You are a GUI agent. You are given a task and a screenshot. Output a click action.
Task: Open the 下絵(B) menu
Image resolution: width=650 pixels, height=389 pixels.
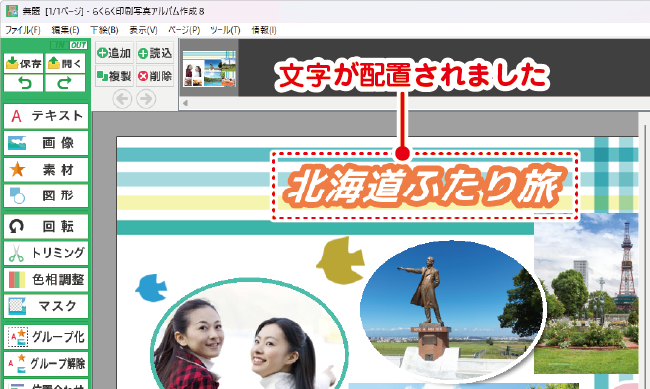click(x=104, y=30)
